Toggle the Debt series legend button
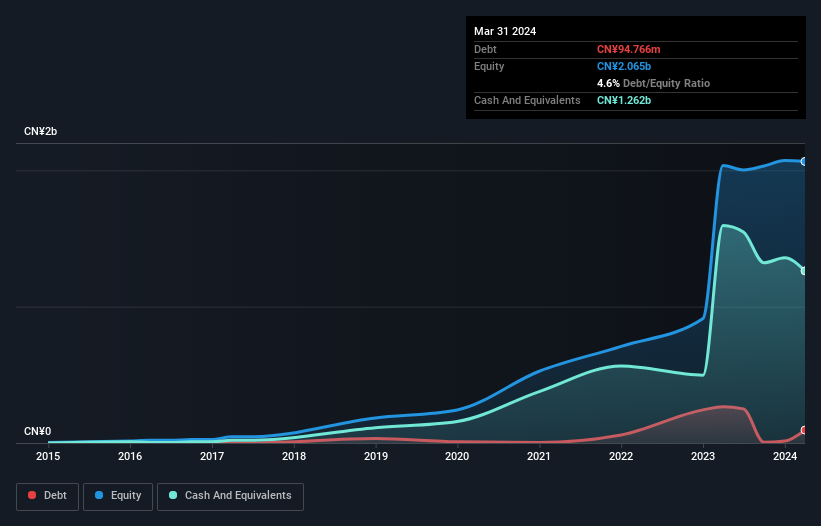 coord(48,496)
